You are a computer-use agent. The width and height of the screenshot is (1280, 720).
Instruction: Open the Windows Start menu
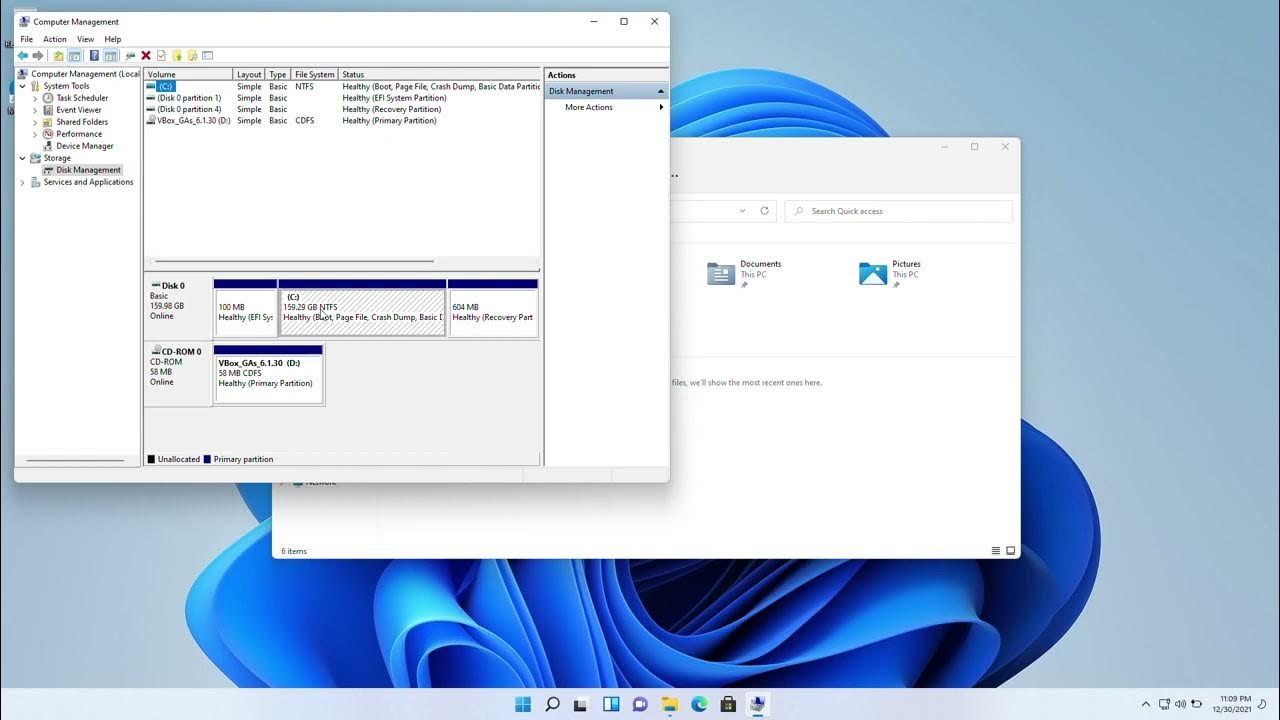click(x=523, y=704)
